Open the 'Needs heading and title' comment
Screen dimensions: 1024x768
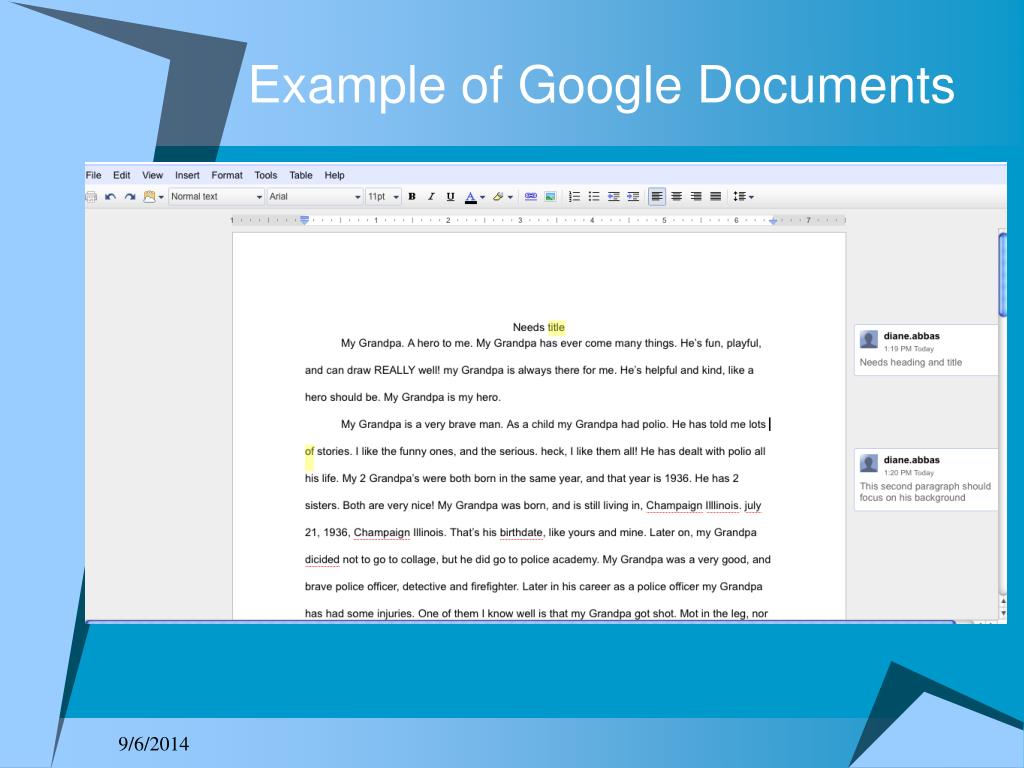[x=925, y=350]
